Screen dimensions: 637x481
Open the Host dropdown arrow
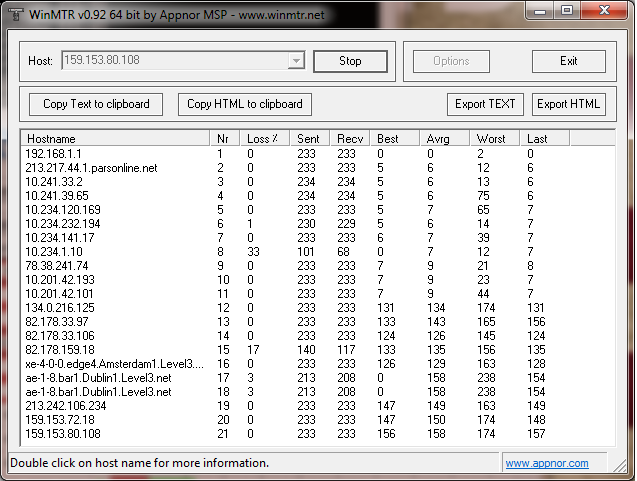point(296,61)
